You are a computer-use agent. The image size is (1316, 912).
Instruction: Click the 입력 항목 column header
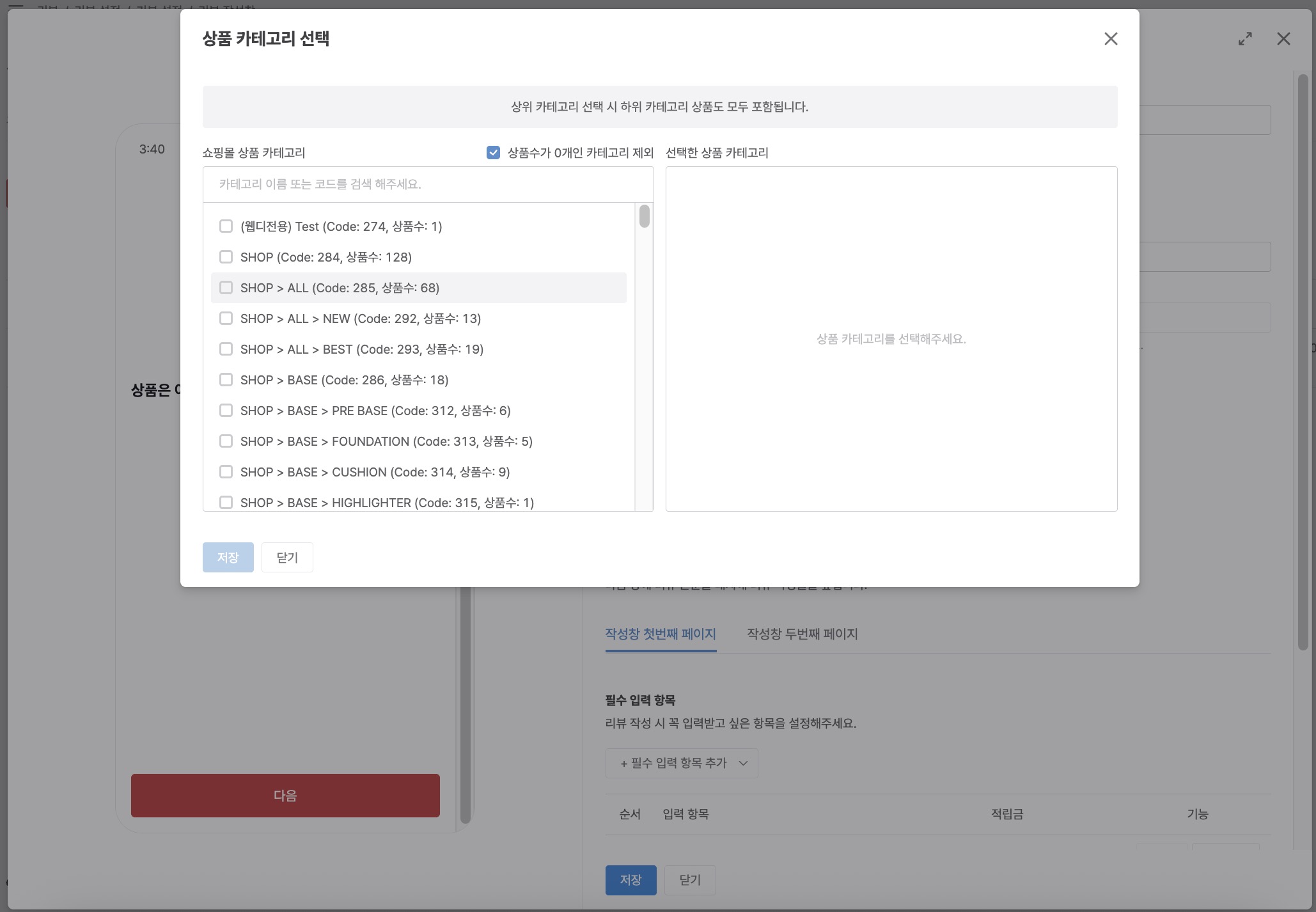(685, 814)
